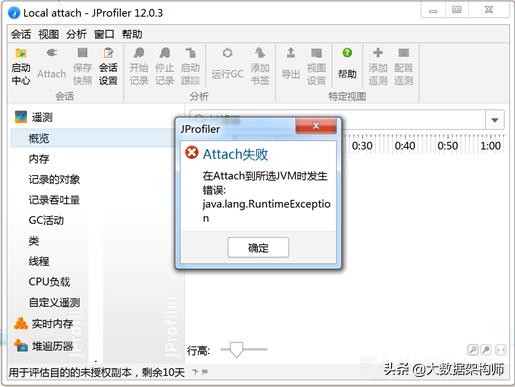Select 类 classes in sidebar
515x387 pixels.
(34, 241)
